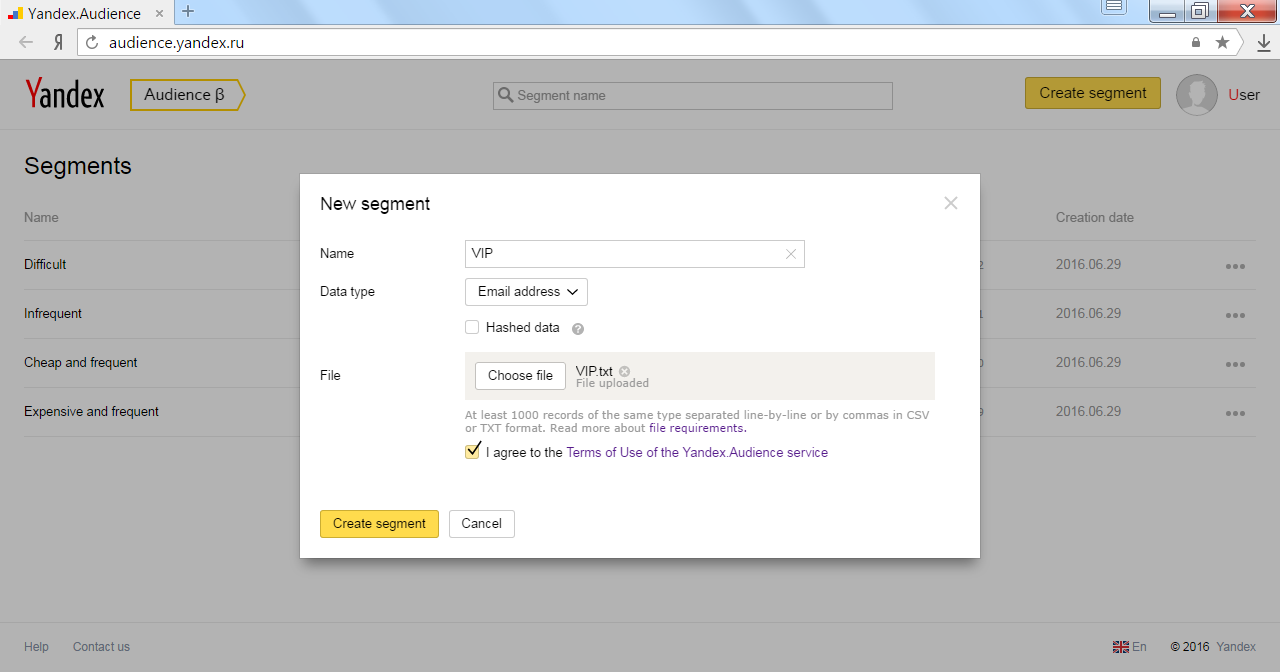The width and height of the screenshot is (1280, 672).
Task: Click the browser address bar URL
Action: click(176, 43)
